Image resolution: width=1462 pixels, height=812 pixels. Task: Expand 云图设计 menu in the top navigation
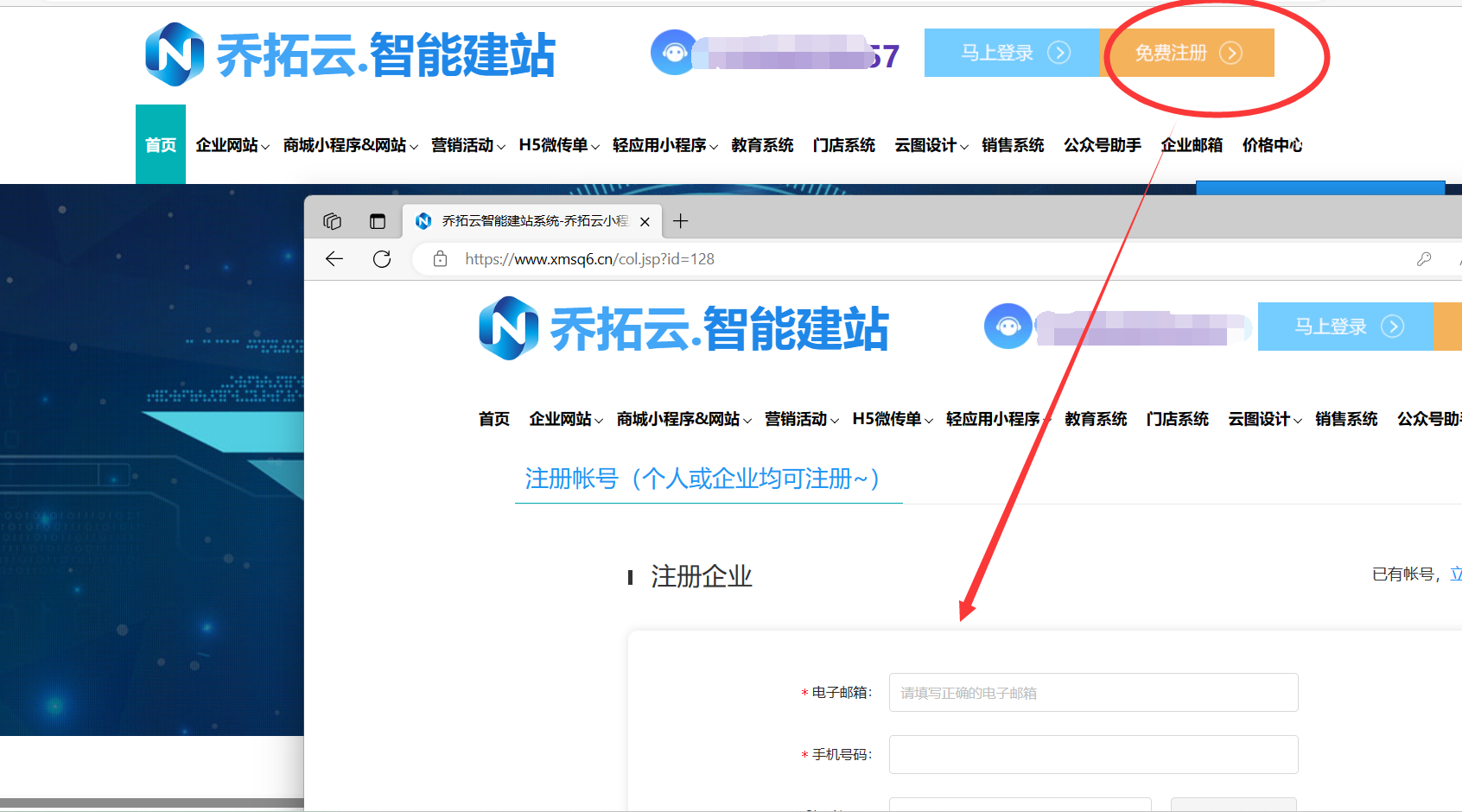(x=931, y=145)
